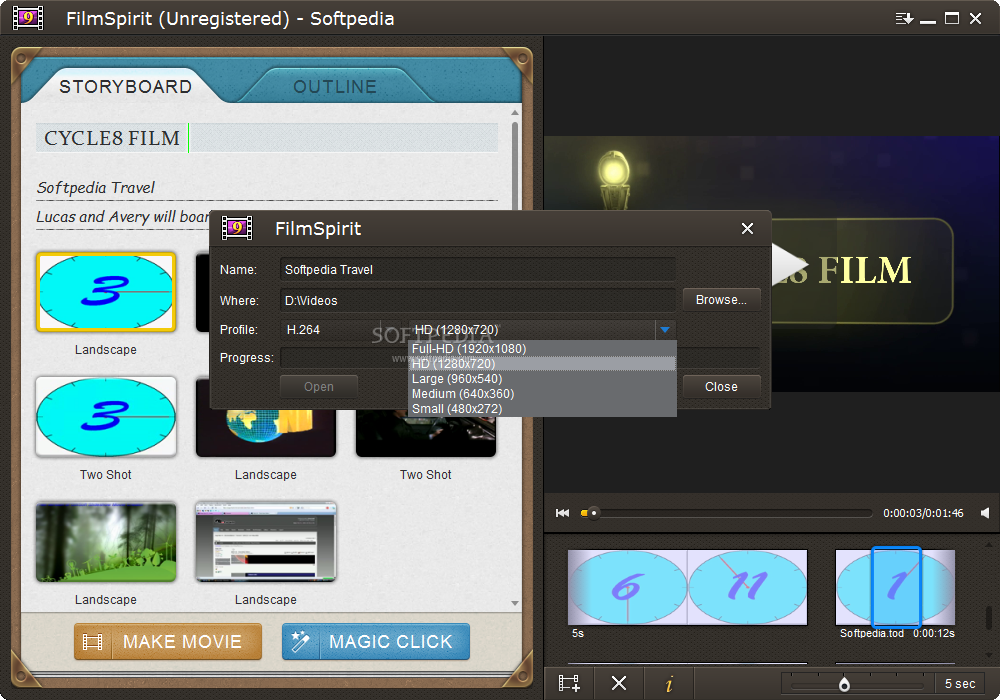
Task: Choose Medium (640x360) resolution
Action: click(x=542, y=394)
